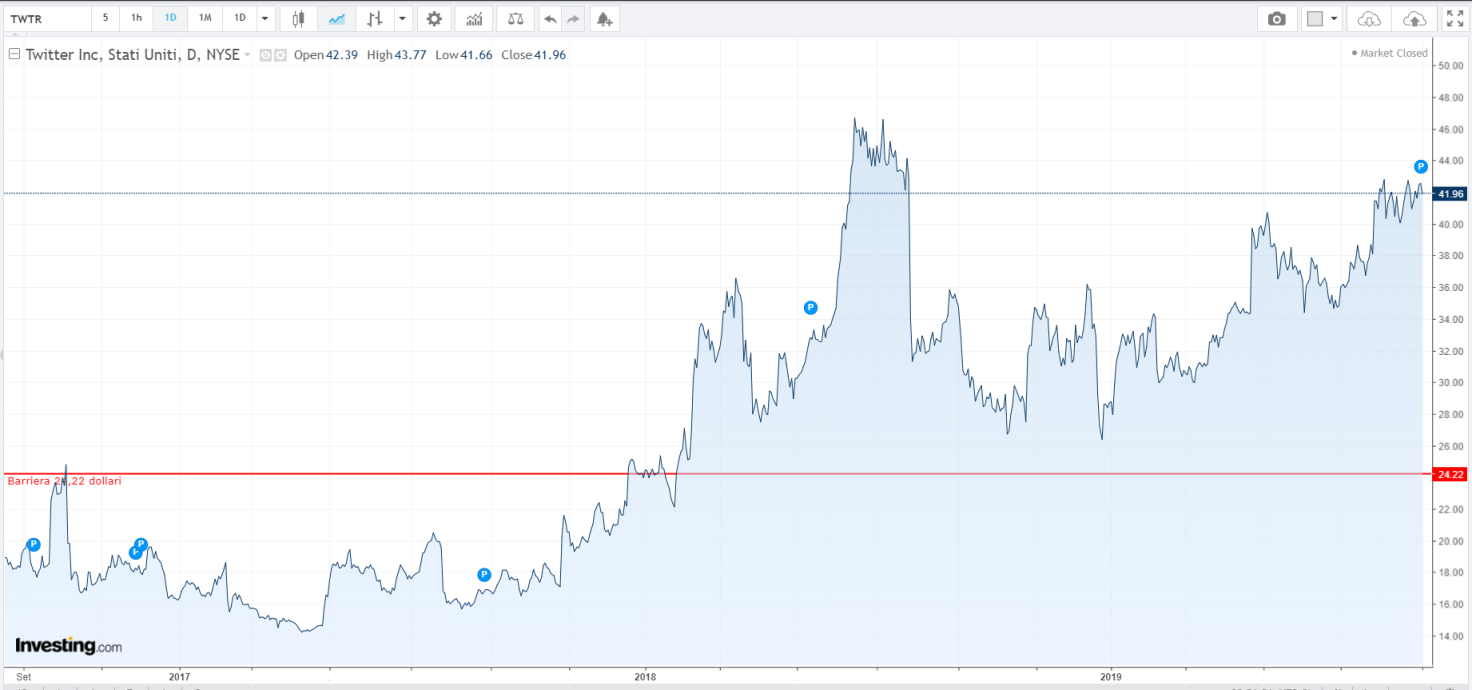Screen dimensions: 1472x690
Task: Load a saved chart from cloud
Action: pyautogui.click(x=1370, y=18)
